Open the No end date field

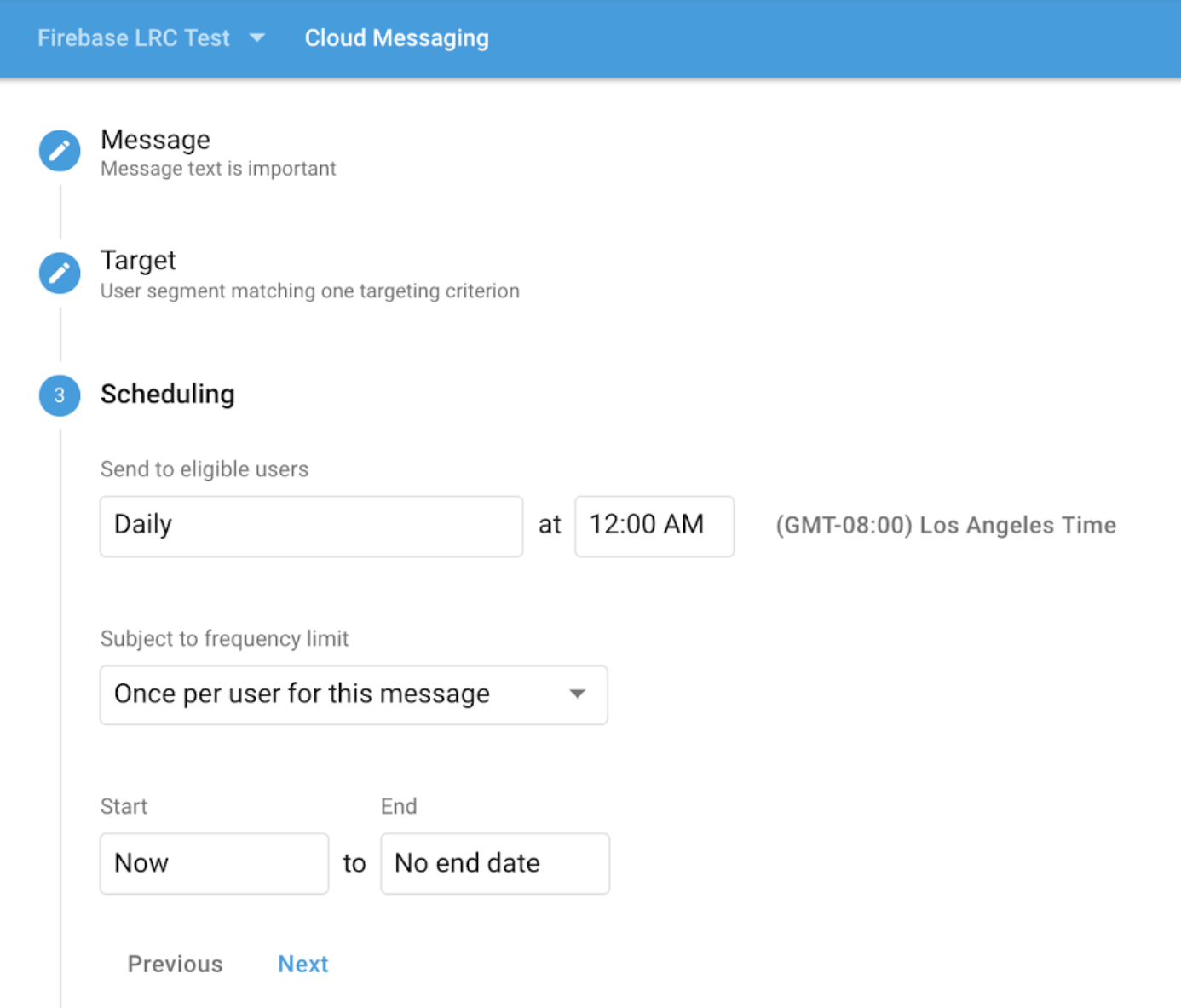pyautogui.click(x=495, y=863)
